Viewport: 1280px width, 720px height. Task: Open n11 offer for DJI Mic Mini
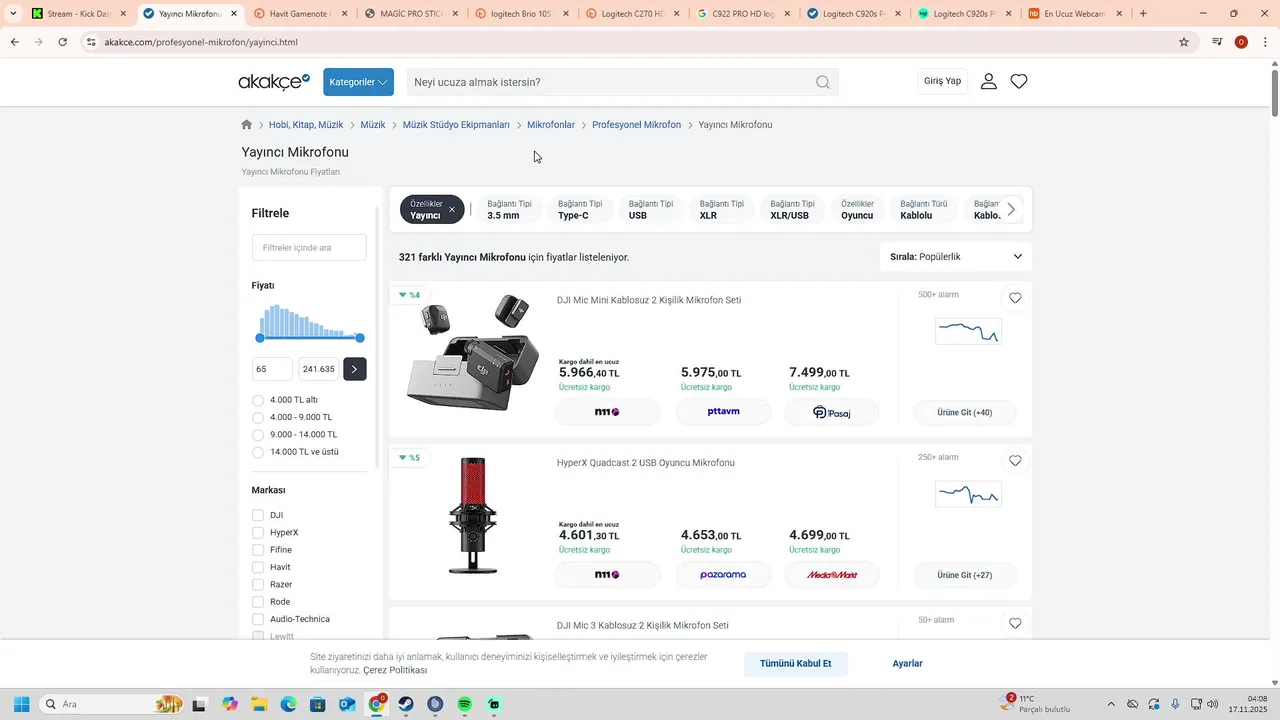(607, 412)
